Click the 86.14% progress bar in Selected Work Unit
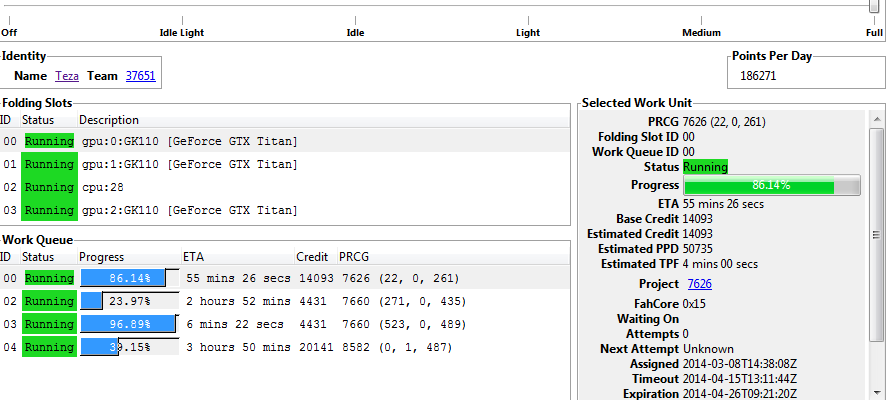The height and width of the screenshot is (400, 889). (x=772, y=185)
